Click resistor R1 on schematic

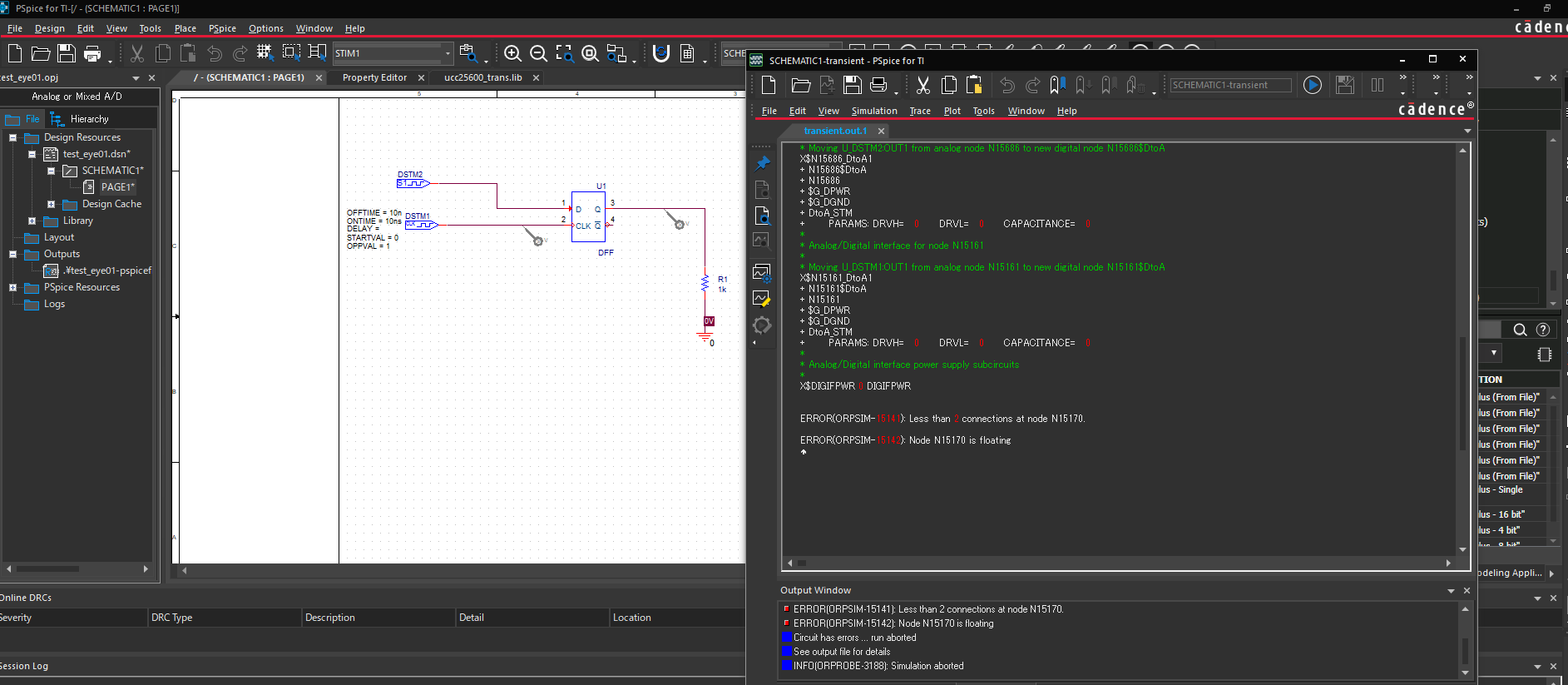tap(705, 283)
